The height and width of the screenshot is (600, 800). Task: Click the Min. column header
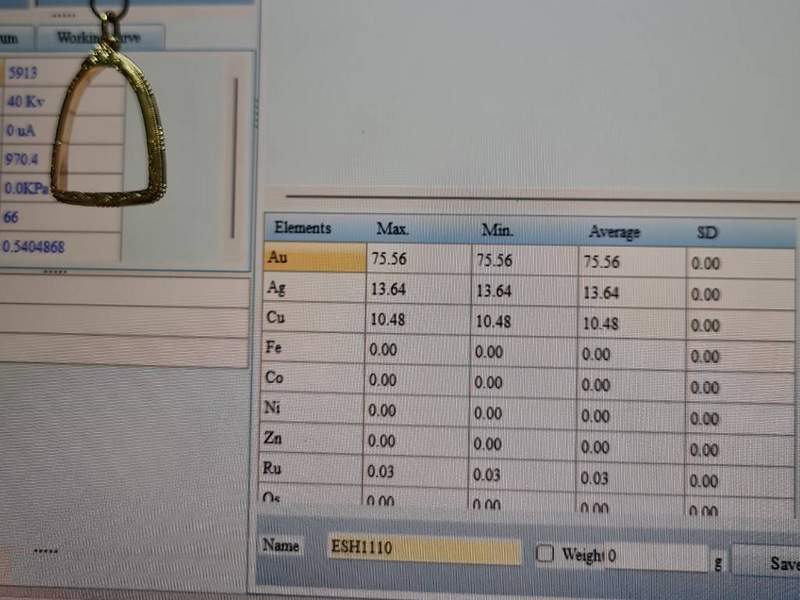pos(497,230)
